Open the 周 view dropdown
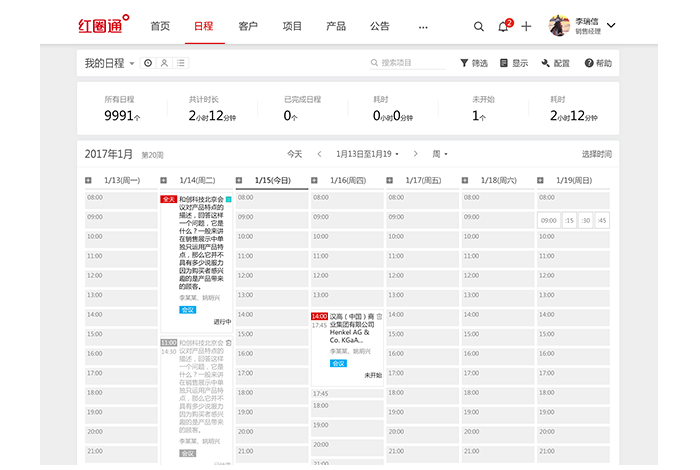Image resolution: width=700 pixels, height=470 pixels. coord(439,154)
